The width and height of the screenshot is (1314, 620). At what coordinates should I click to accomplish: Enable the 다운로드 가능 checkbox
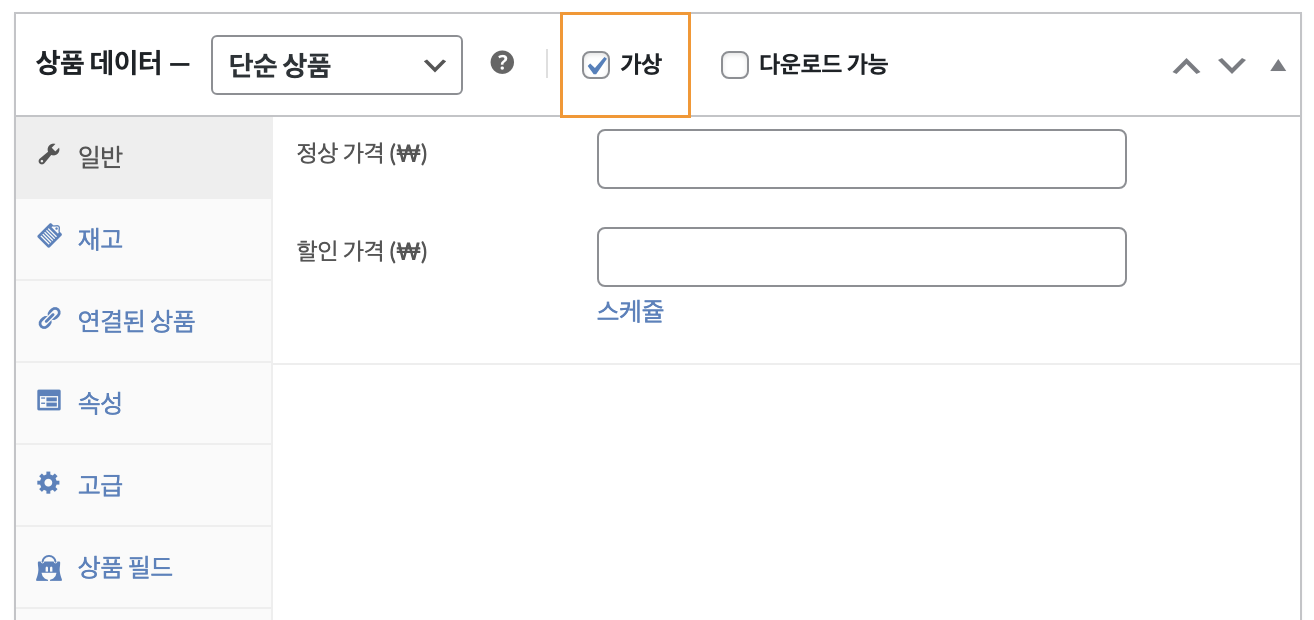[x=735, y=66]
